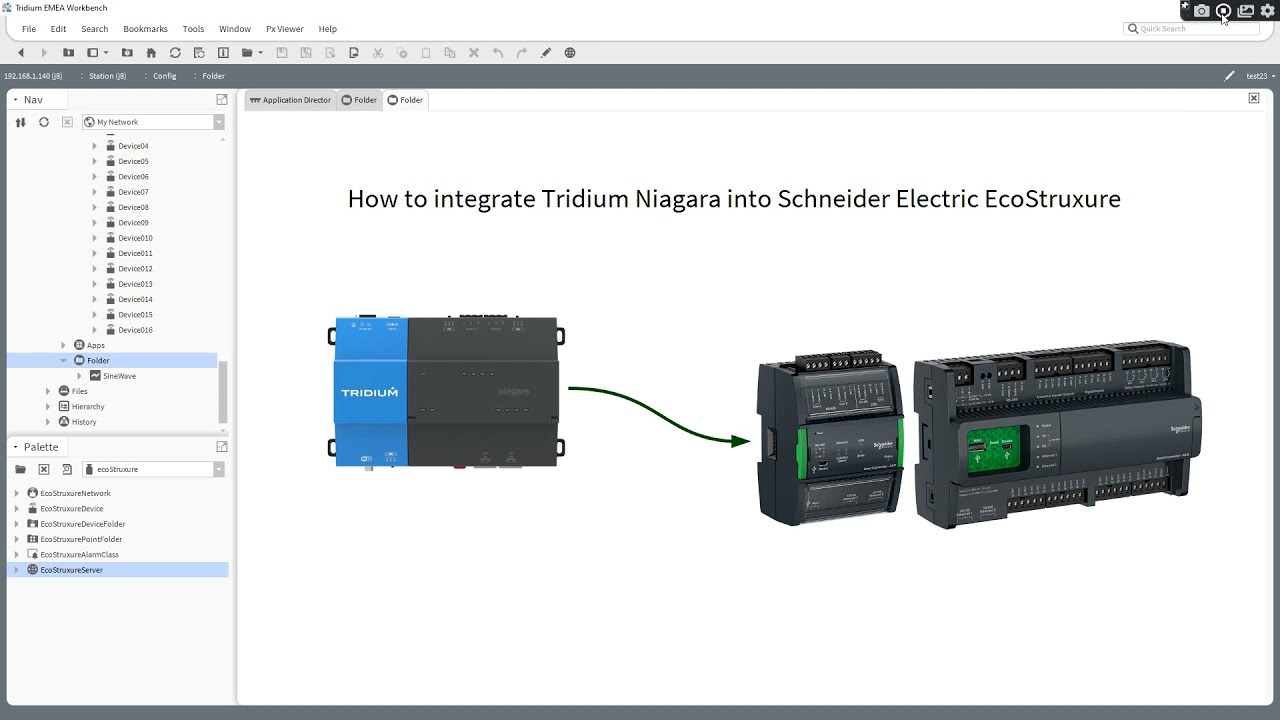This screenshot has height=720, width=1280.
Task: Click the sync arrows icon in Nav panel
Action: pyautogui.click(x=20, y=122)
